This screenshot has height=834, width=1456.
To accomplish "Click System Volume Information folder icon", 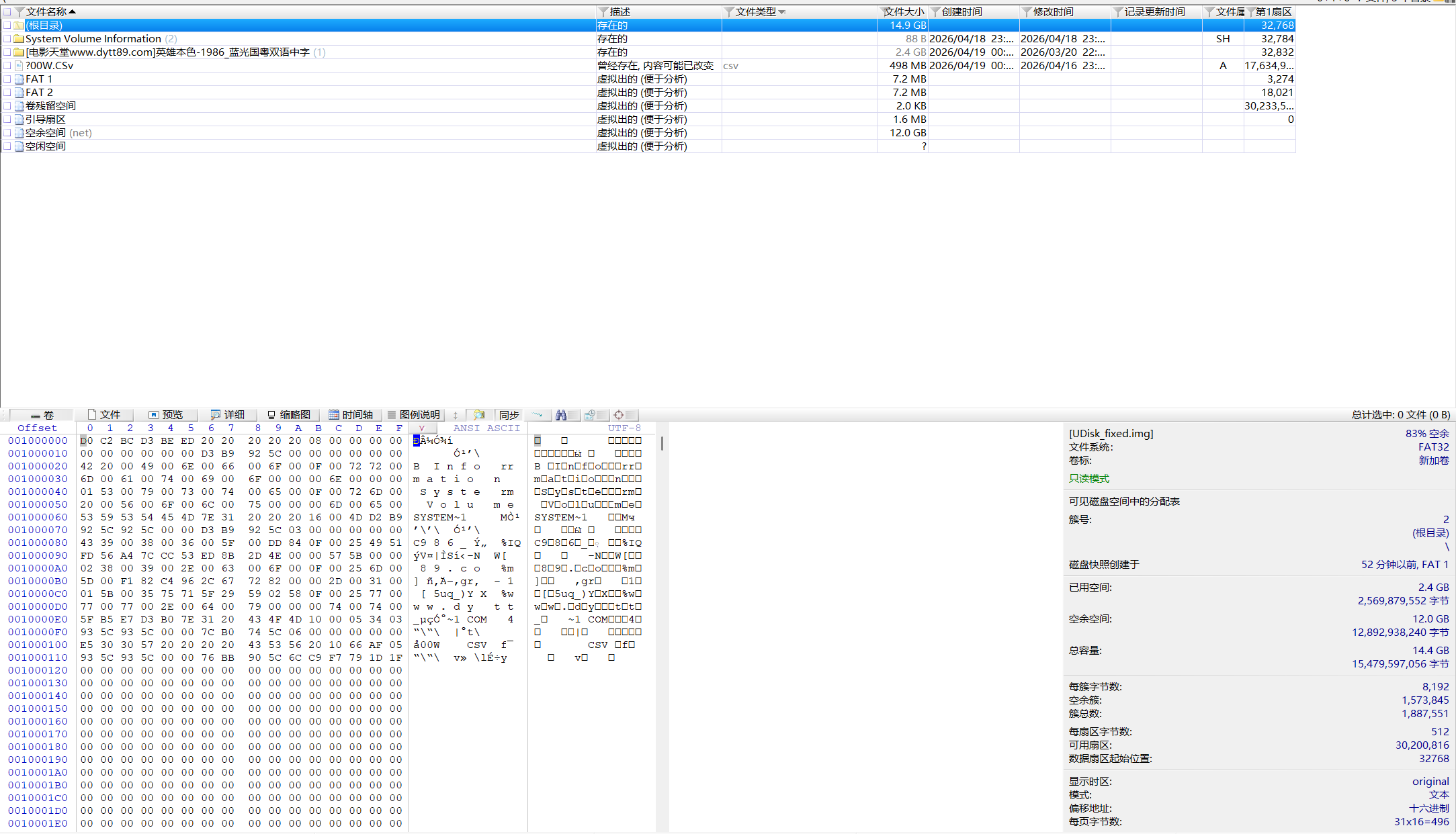I will point(19,39).
